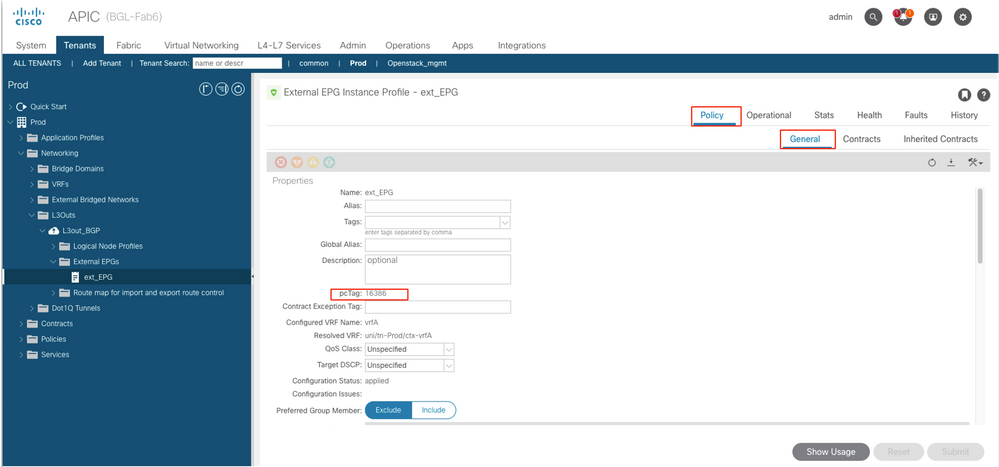
Task: Open the common tenant link
Action: 314,63
